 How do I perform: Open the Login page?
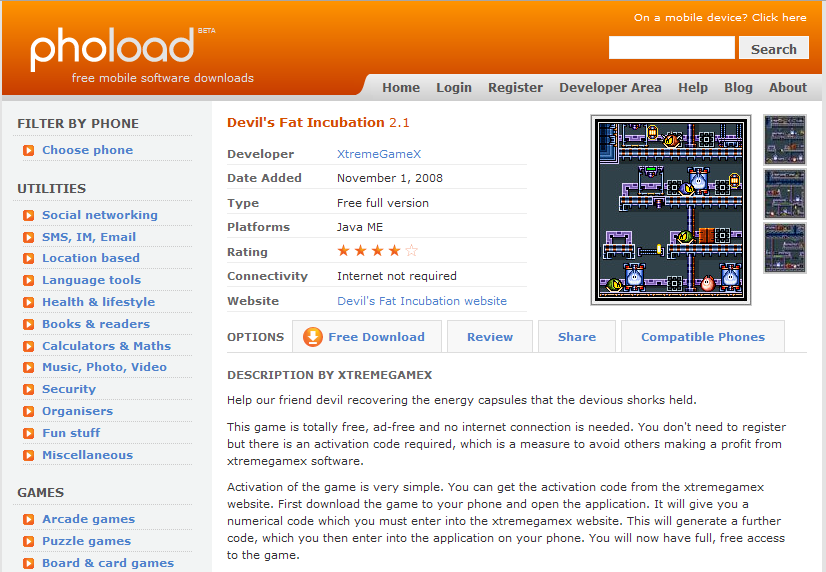pos(454,87)
